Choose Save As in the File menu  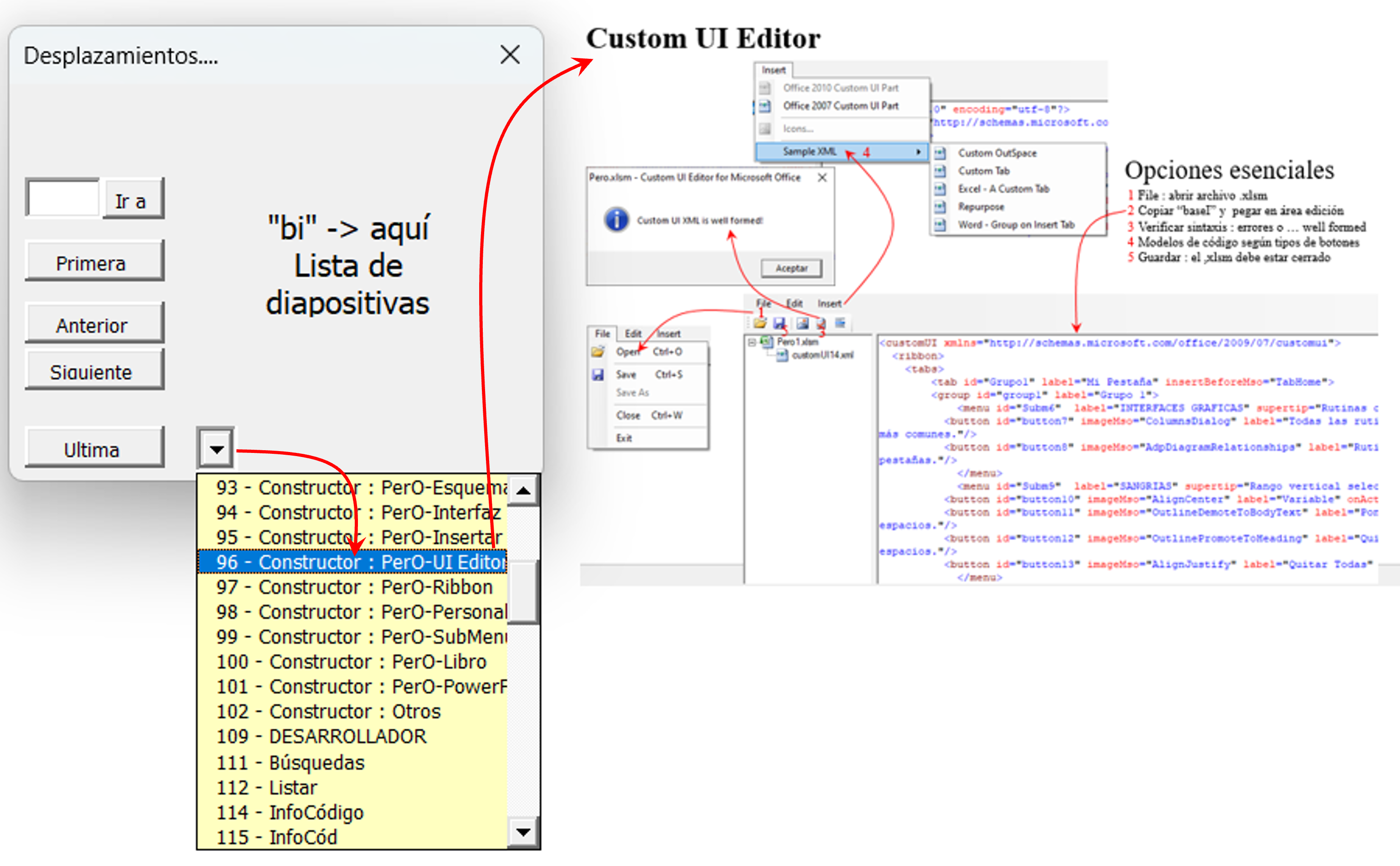[x=648, y=393]
